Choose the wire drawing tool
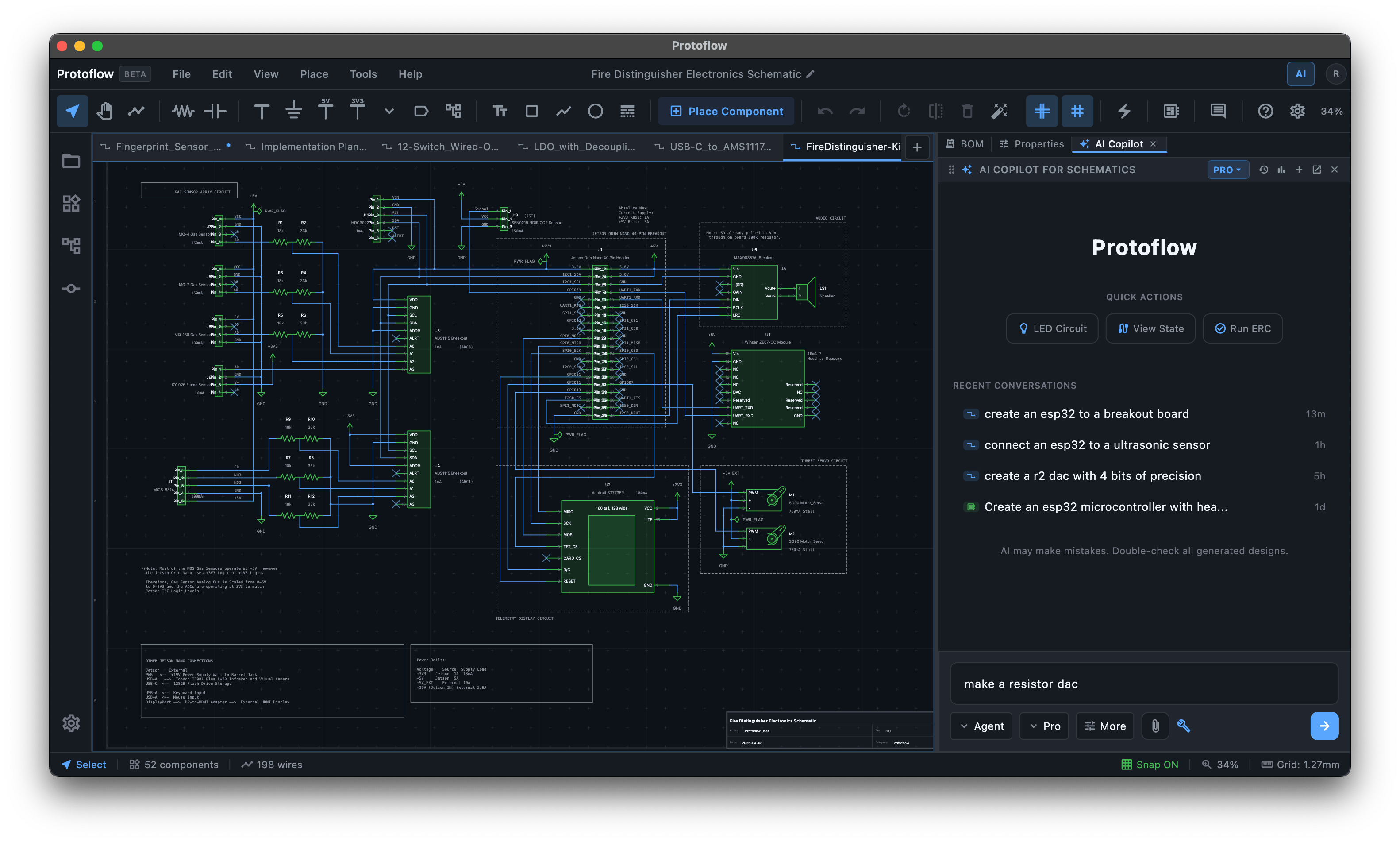 pos(136,111)
